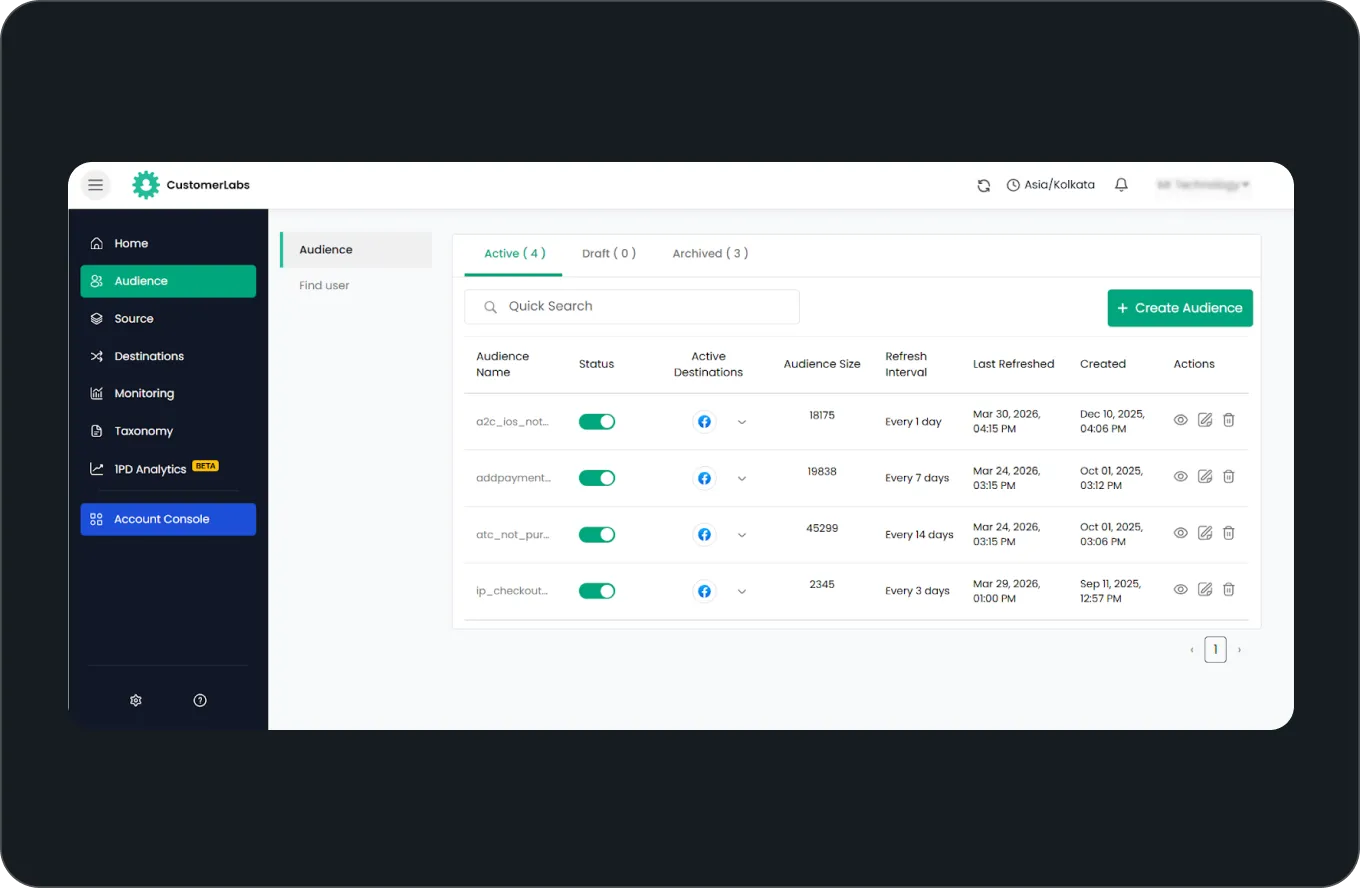
Task: Open the account name dropdown in header
Action: (x=1204, y=185)
